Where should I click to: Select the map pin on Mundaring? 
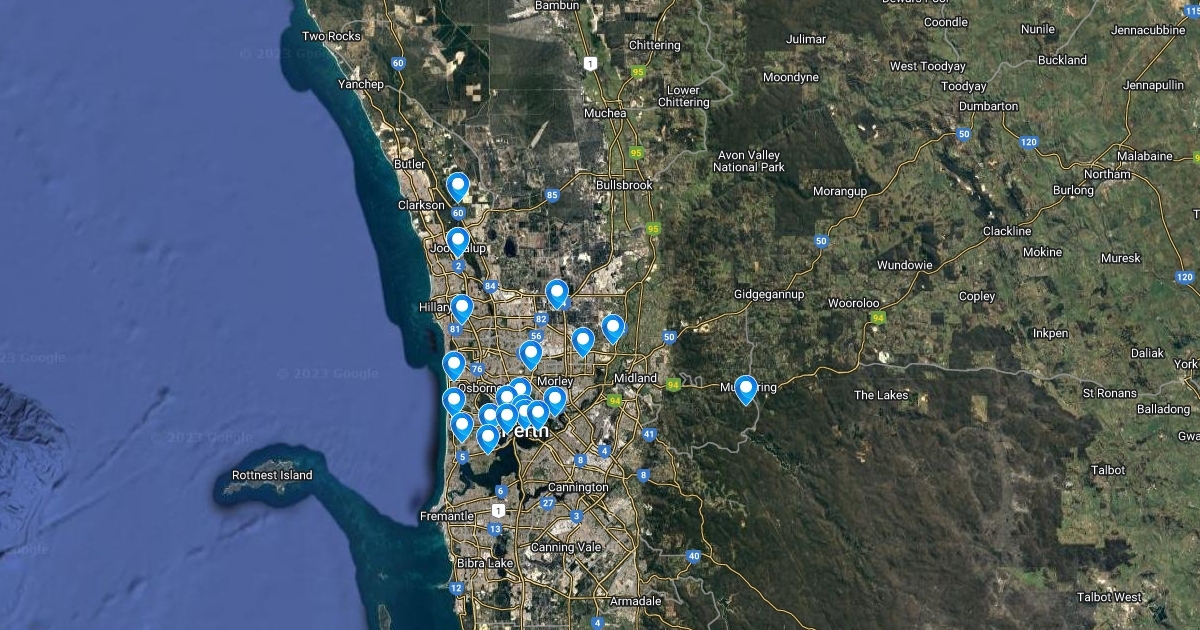pyautogui.click(x=745, y=390)
